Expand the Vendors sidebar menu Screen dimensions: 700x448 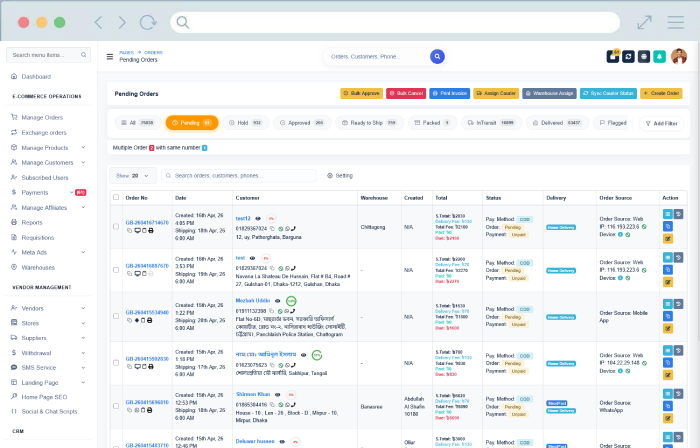pos(33,308)
